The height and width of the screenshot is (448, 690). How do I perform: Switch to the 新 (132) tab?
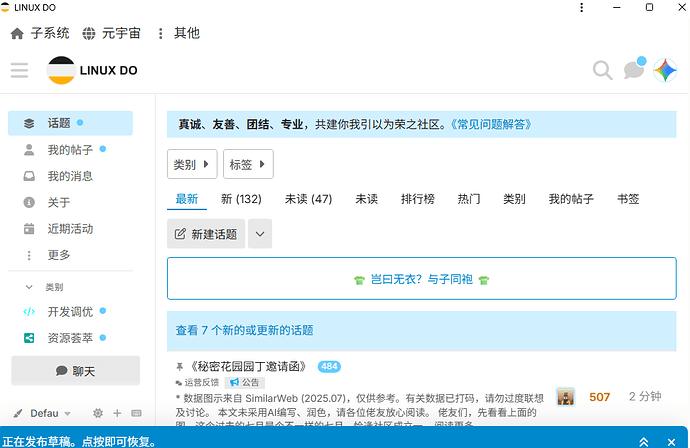pyautogui.click(x=241, y=199)
